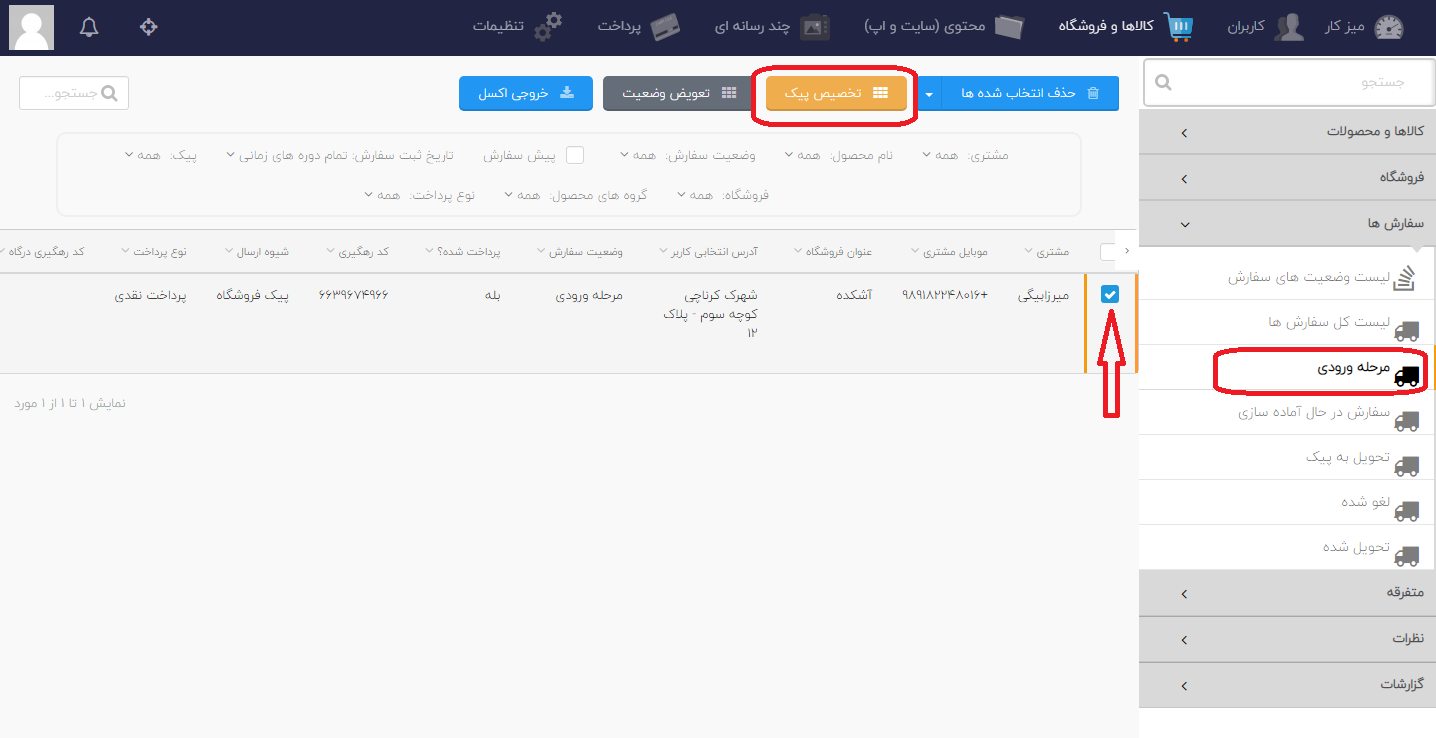Sort by شیوه ارسال column header
Viewport: 1436px width, 738px height.
257,252
